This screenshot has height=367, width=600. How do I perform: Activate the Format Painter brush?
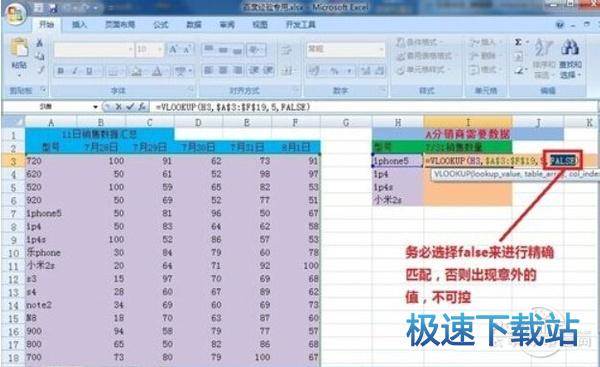[40, 69]
